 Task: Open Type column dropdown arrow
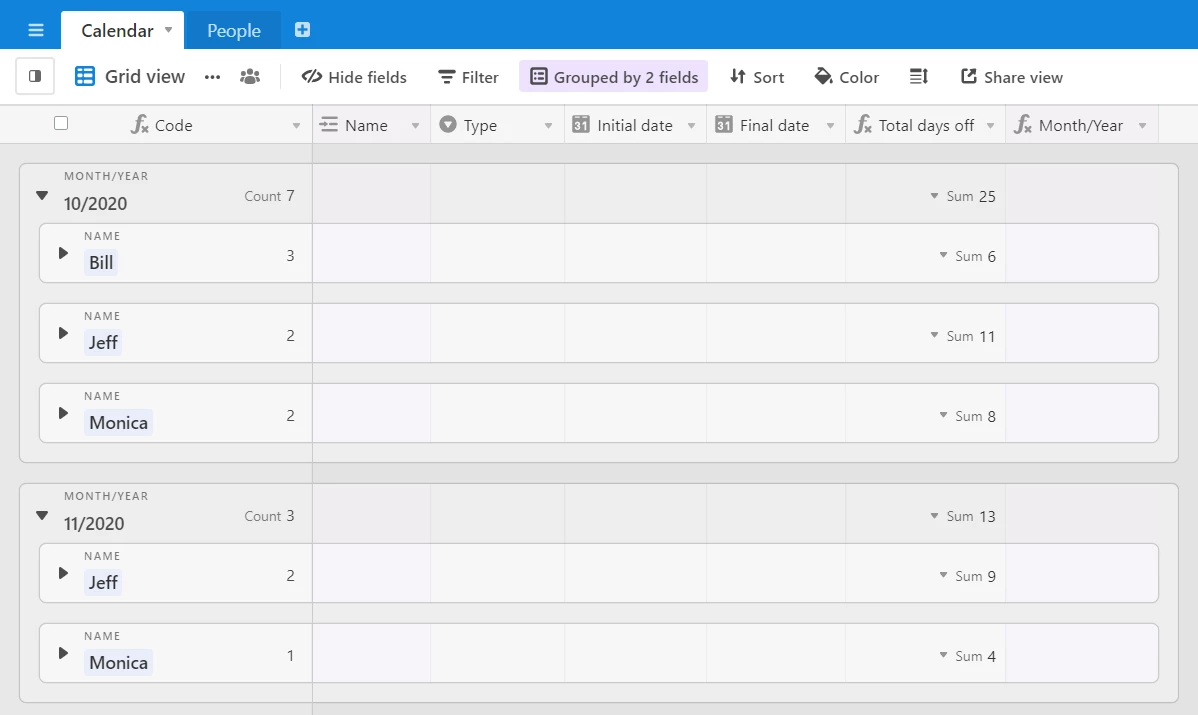[549, 126]
